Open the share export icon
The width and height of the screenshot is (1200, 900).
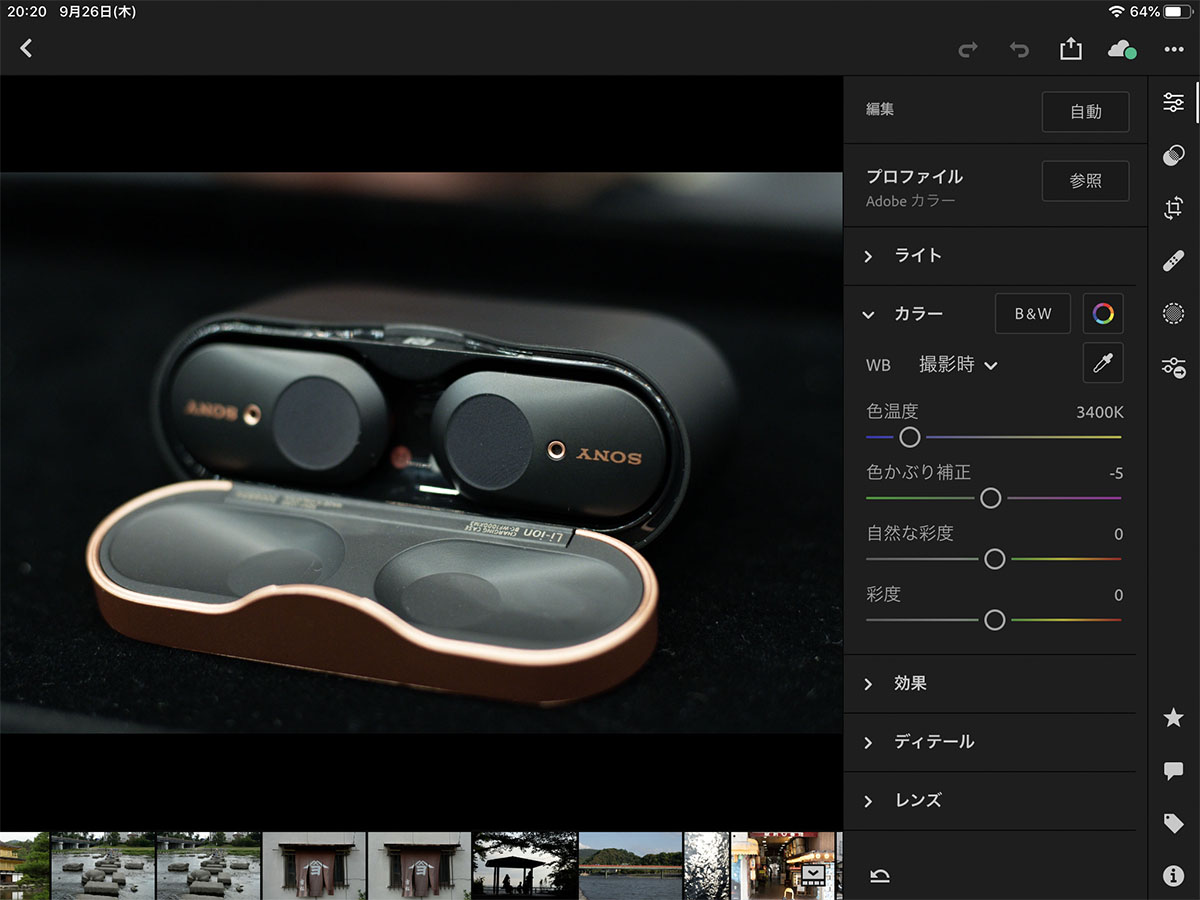click(x=1071, y=48)
